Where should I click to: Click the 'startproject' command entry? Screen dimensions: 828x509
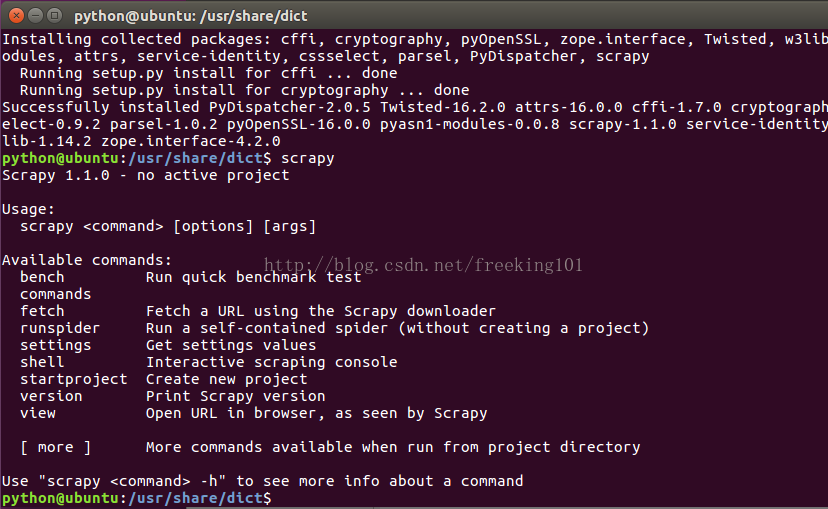pos(74,379)
